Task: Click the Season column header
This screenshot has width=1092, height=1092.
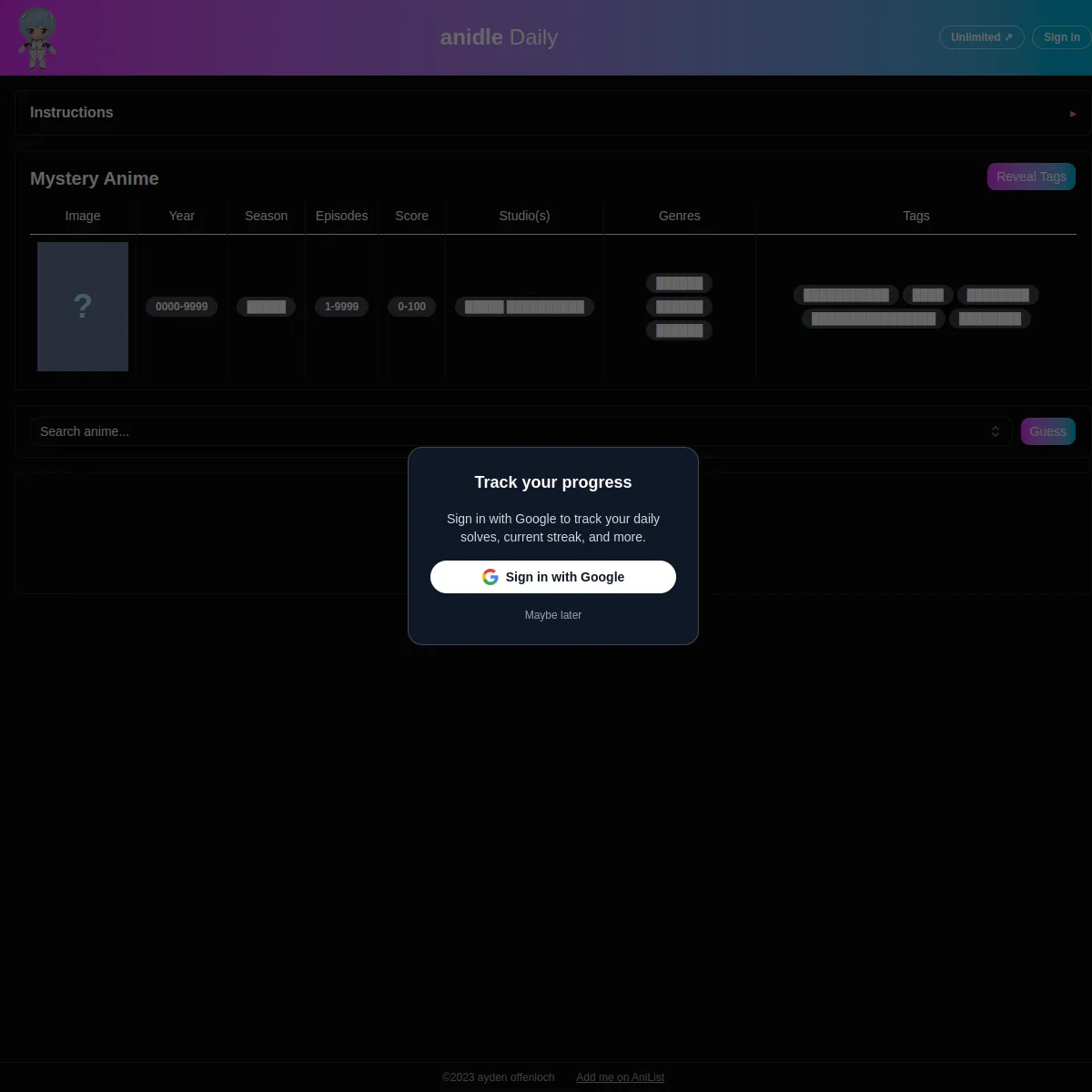Action: pyautogui.click(x=266, y=216)
